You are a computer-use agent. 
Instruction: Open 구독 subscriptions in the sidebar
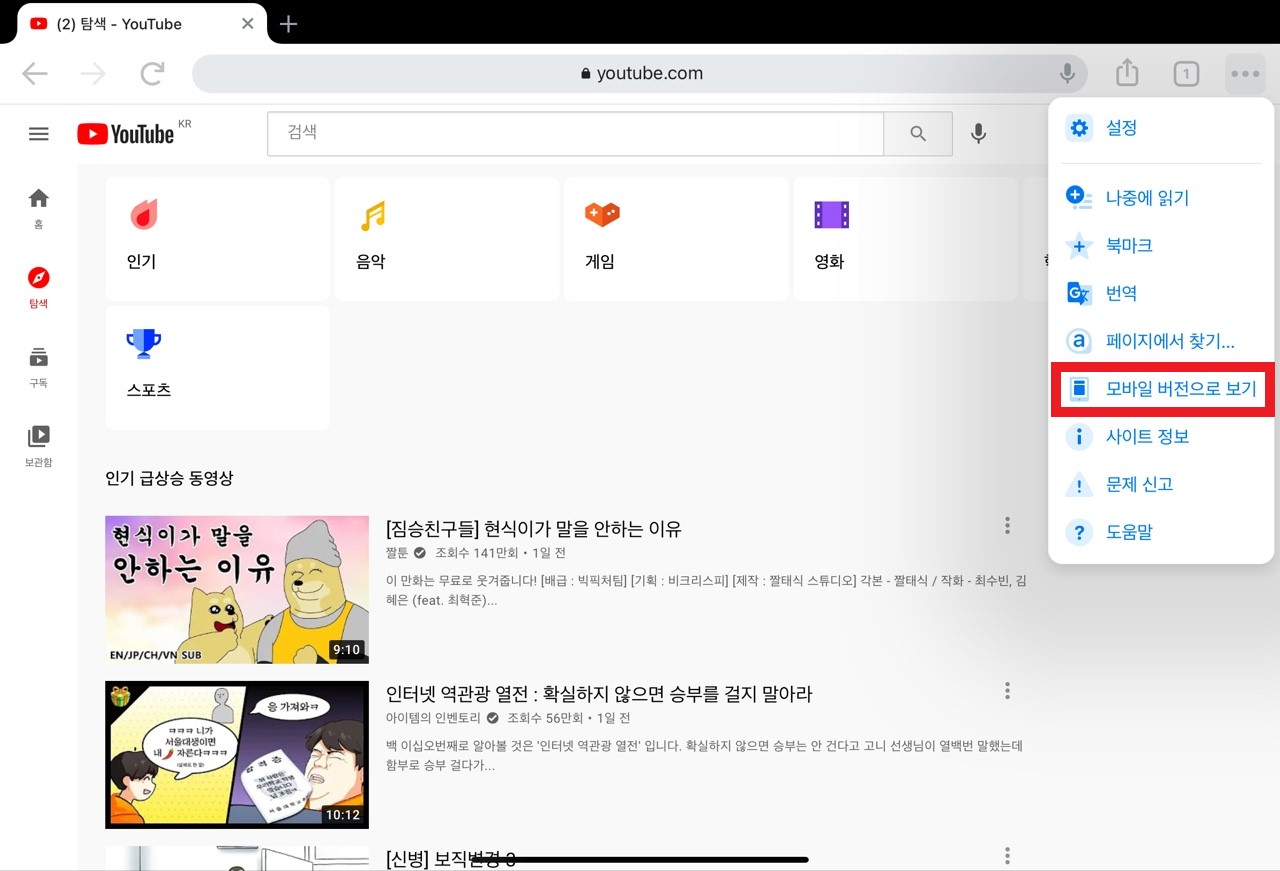[x=38, y=367]
